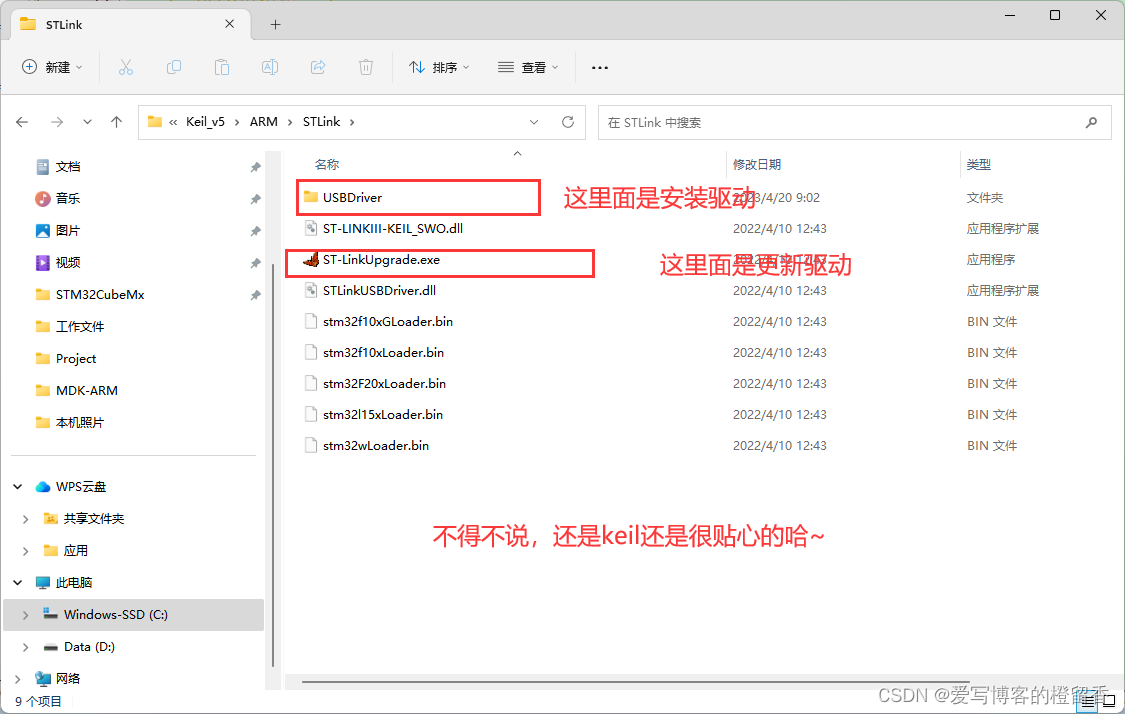Select stm32f10xLoader.bin file
Screen dimensions: 1125x714
click(383, 352)
